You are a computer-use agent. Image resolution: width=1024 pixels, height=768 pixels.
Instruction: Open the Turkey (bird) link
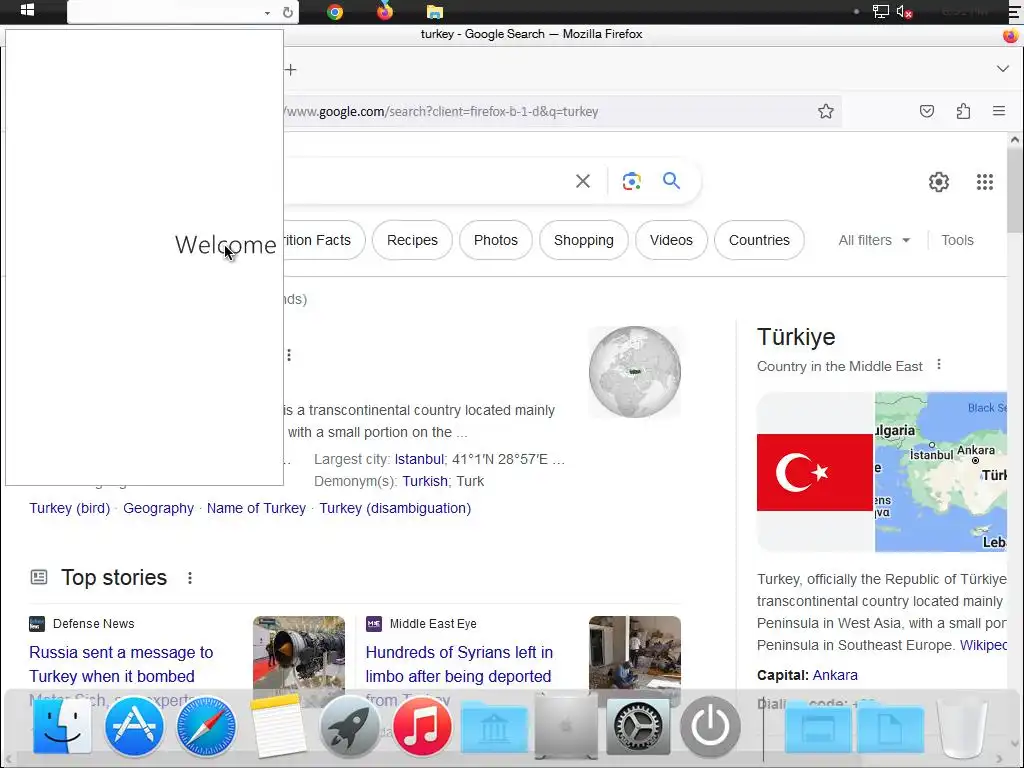click(x=70, y=508)
